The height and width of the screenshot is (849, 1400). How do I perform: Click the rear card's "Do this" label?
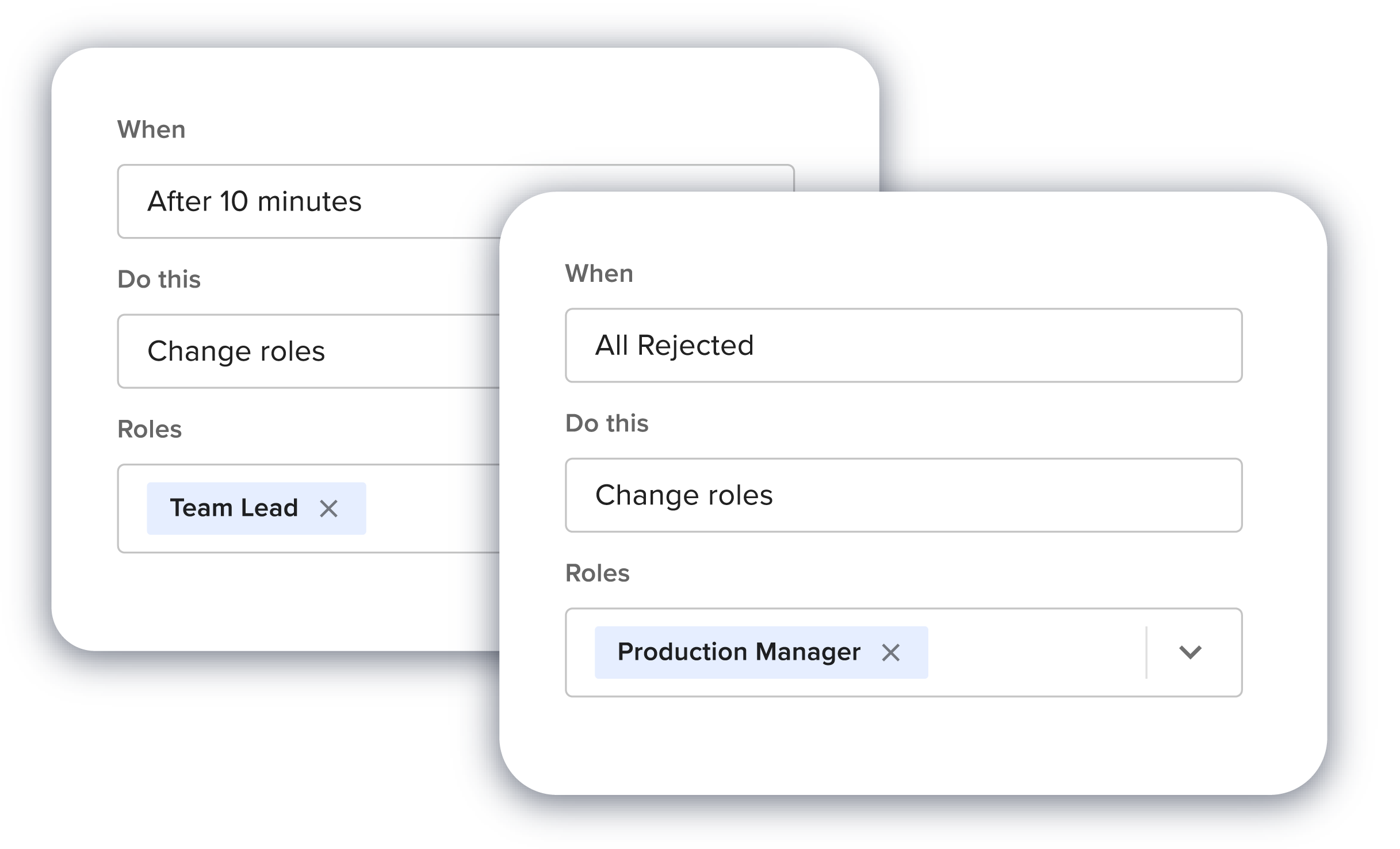(159, 280)
